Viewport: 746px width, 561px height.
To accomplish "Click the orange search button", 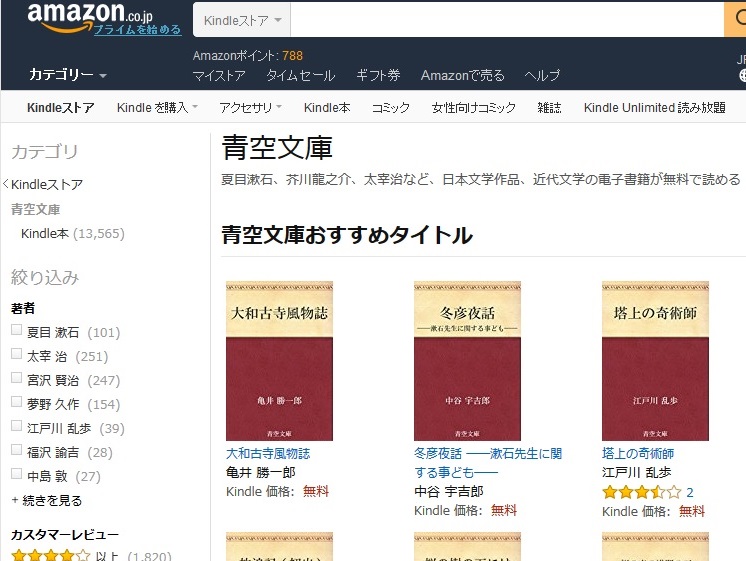I will [736, 19].
